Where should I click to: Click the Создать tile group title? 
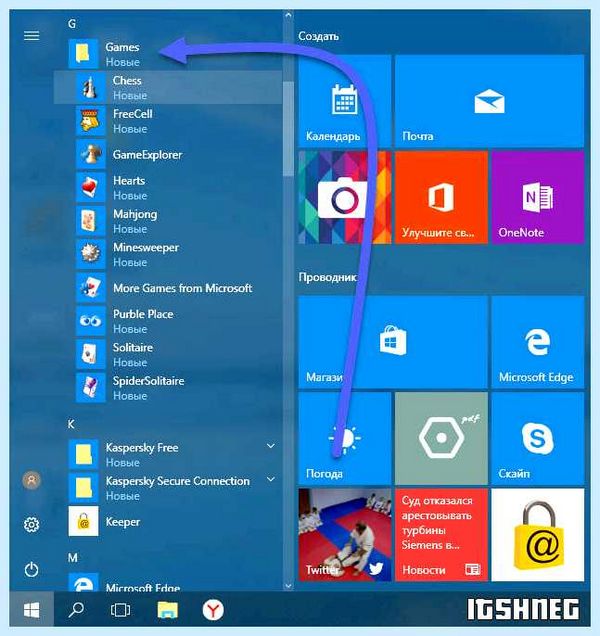318,36
